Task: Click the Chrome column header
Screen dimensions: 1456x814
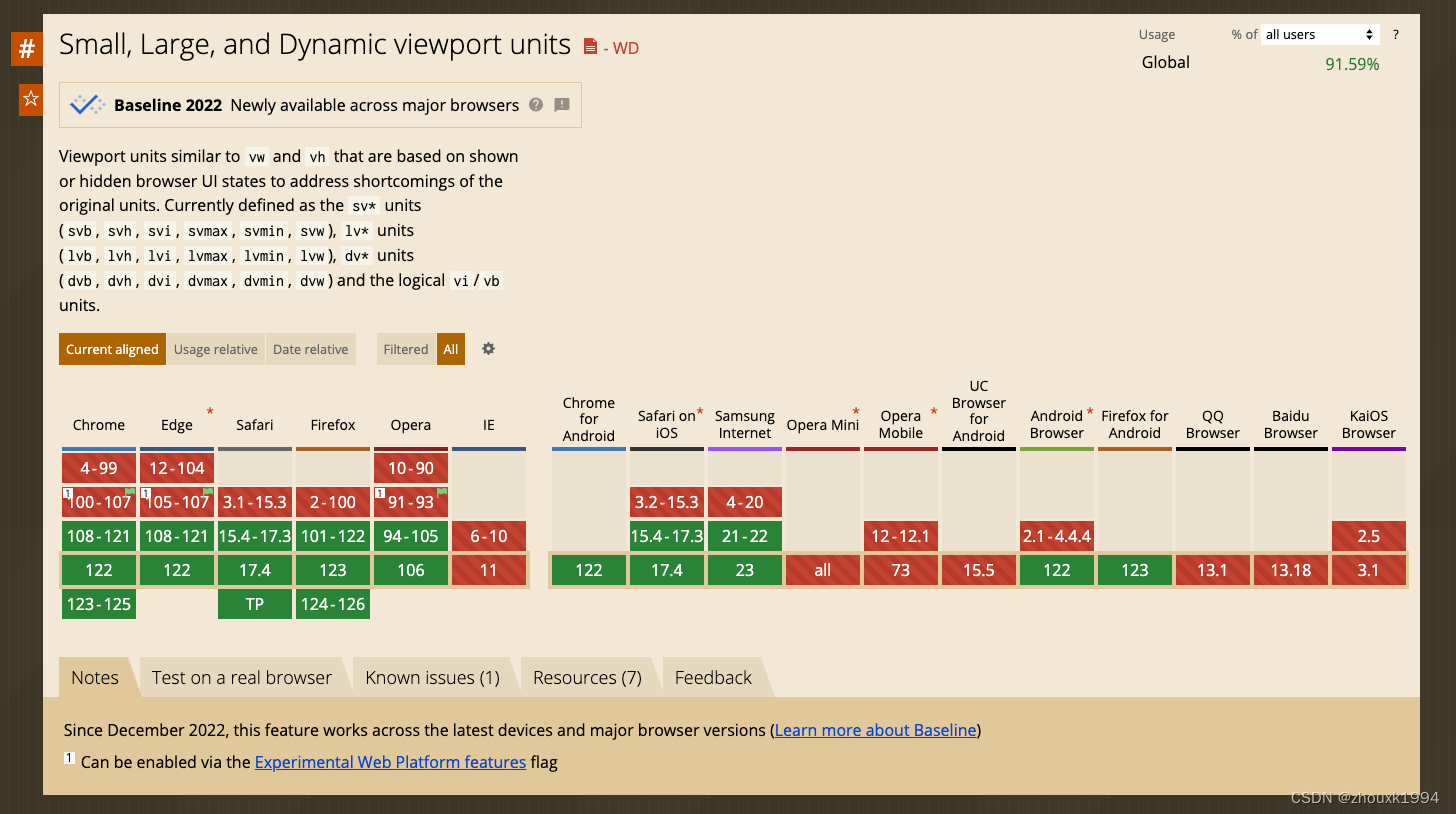Action: tap(99, 425)
